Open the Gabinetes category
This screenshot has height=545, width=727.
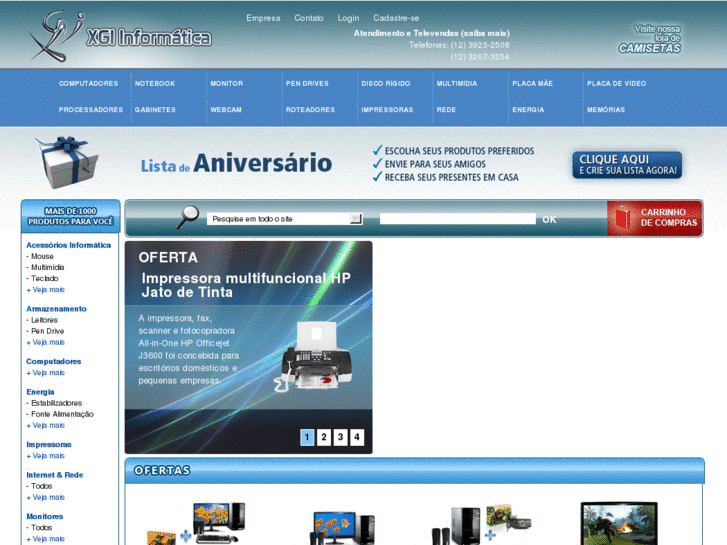click(155, 110)
